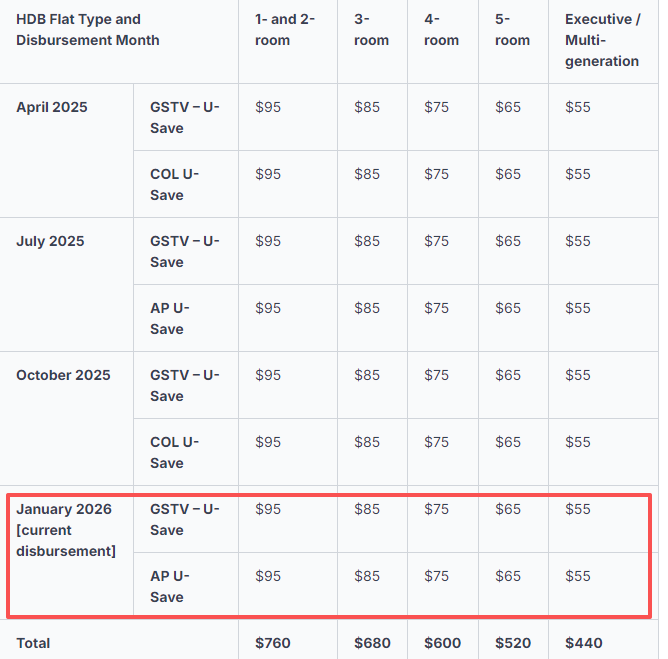Image resolution: width=668 pixels, height=659 pixels.
Task: Select "AP U-Save" label under July 2025
Action: [171, 318]
